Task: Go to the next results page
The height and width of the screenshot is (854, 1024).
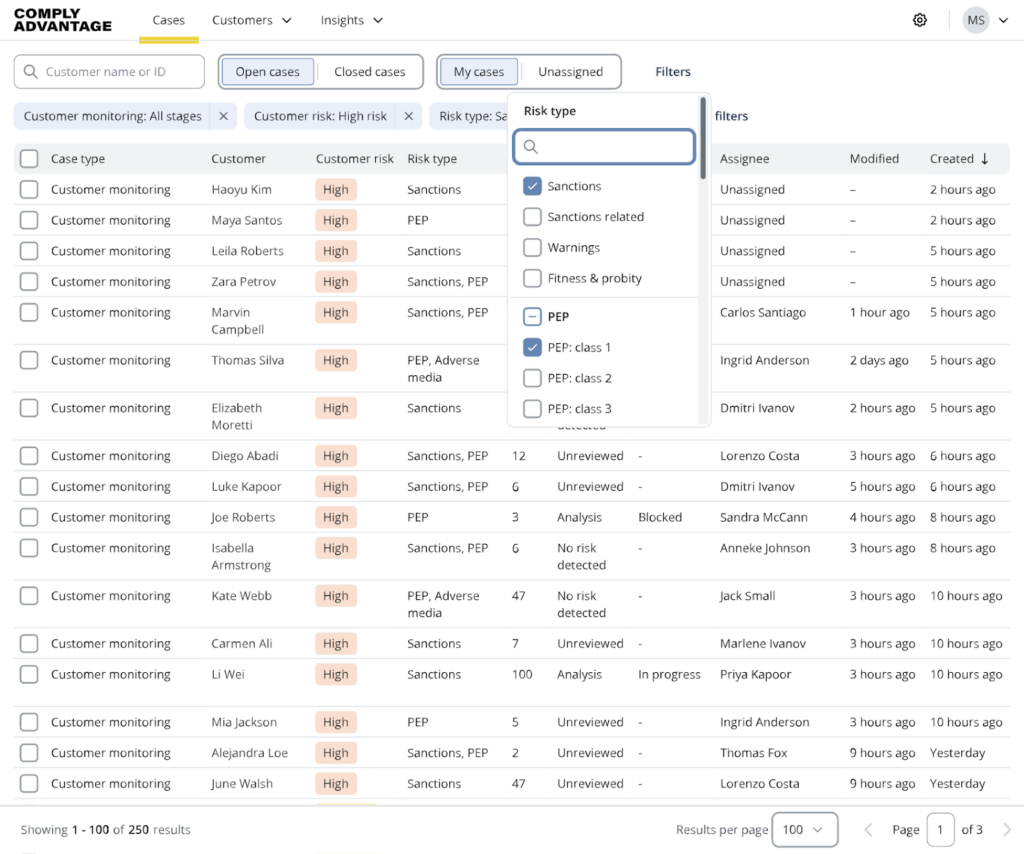Action: point(1006,829)
